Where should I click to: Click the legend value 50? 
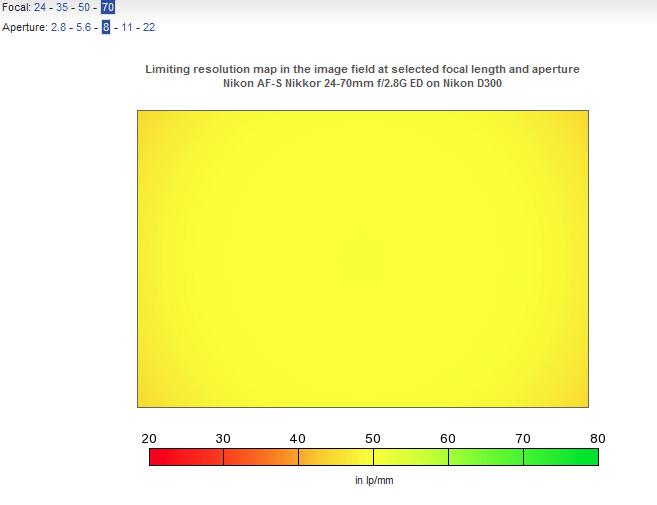[372, 438]
